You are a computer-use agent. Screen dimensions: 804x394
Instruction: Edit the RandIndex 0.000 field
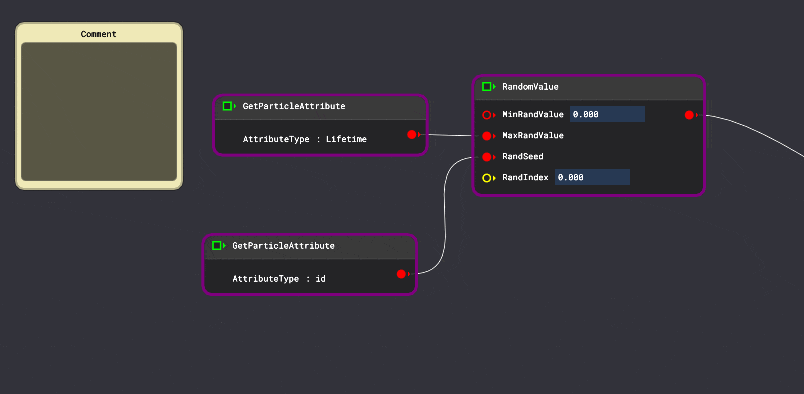coord(592,177)
